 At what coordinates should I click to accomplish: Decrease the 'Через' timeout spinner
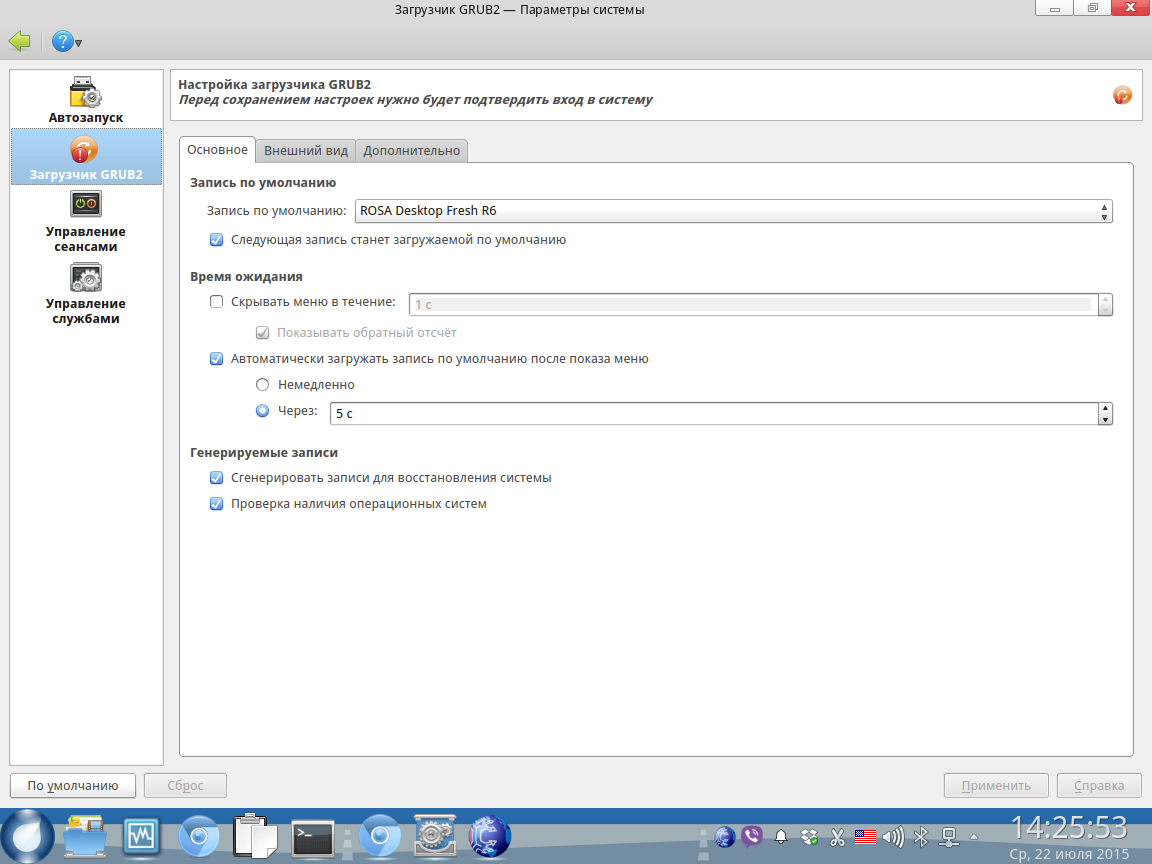tap(1105, 420)
